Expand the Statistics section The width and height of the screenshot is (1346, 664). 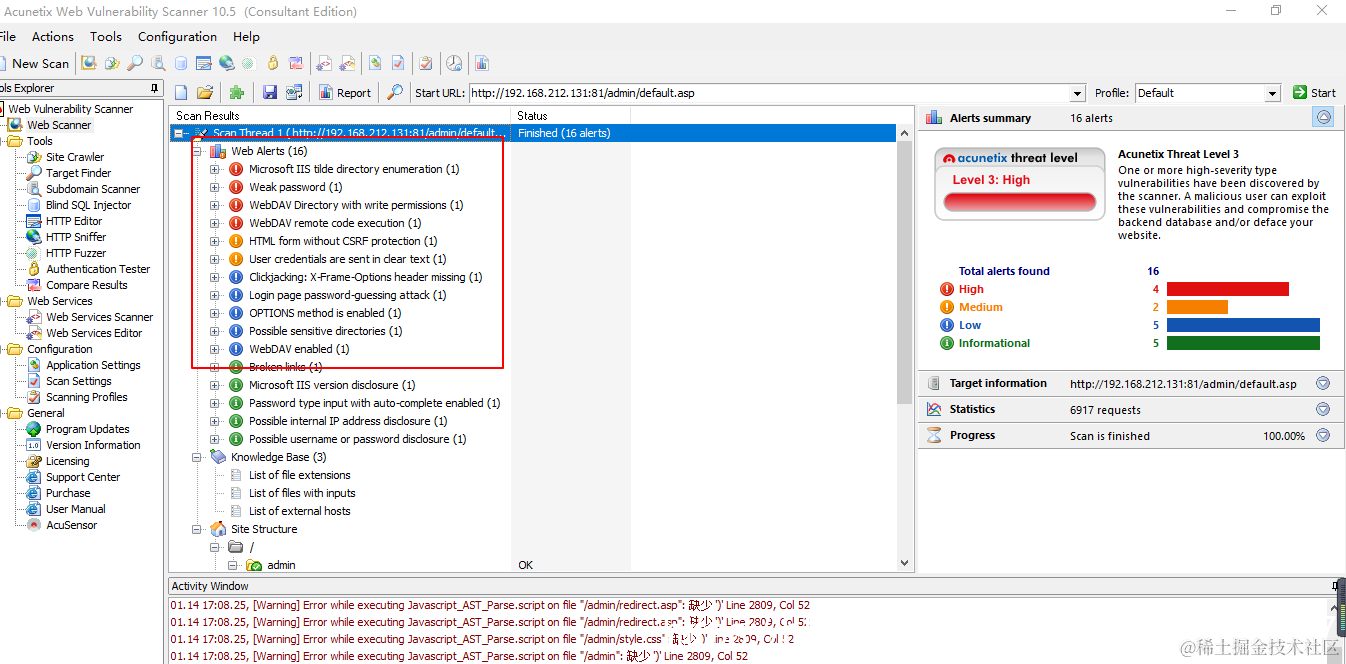point(1323,409)
